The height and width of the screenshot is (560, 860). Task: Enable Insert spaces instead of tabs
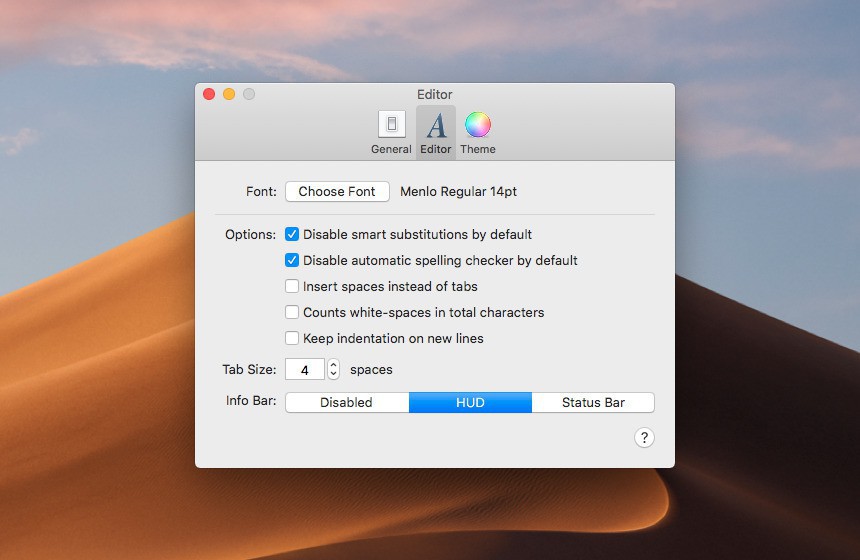(x=292, y=286)
